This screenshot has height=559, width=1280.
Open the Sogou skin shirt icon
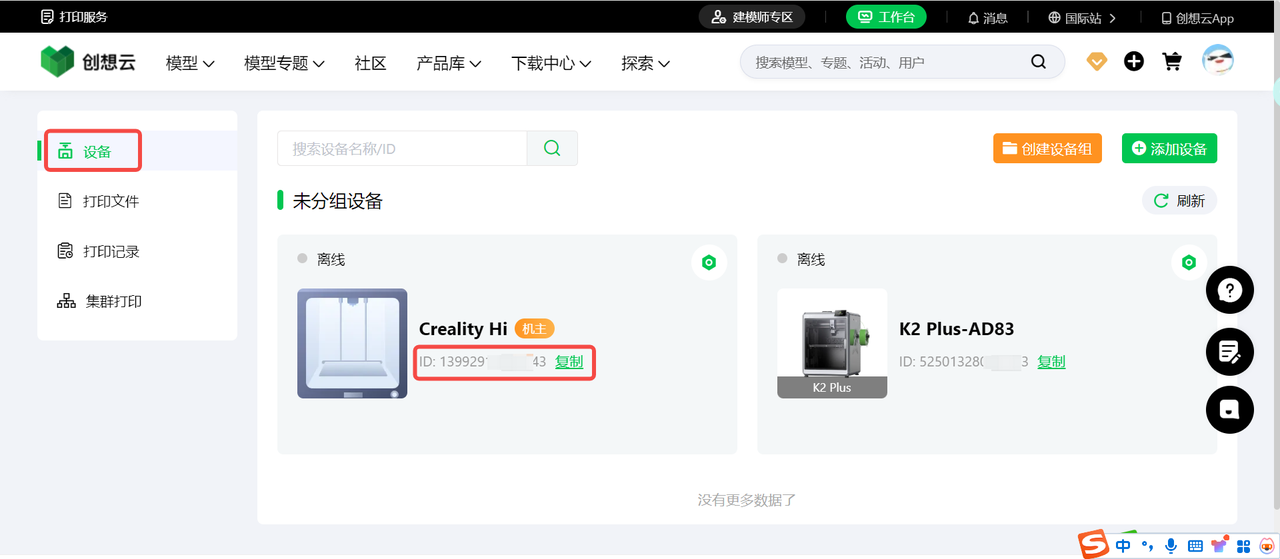coord(1219,546)
